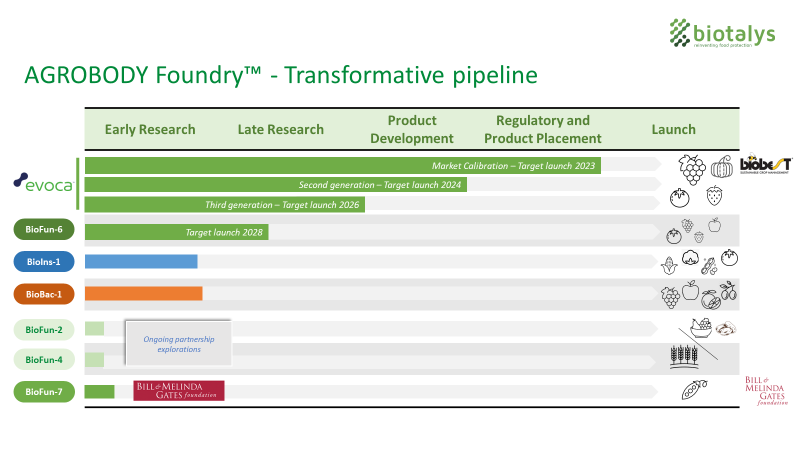Image resolution: width=800 pixels, height=450 pixels.
Task: Select the BioFun-6 pill label
Action: 44,230
